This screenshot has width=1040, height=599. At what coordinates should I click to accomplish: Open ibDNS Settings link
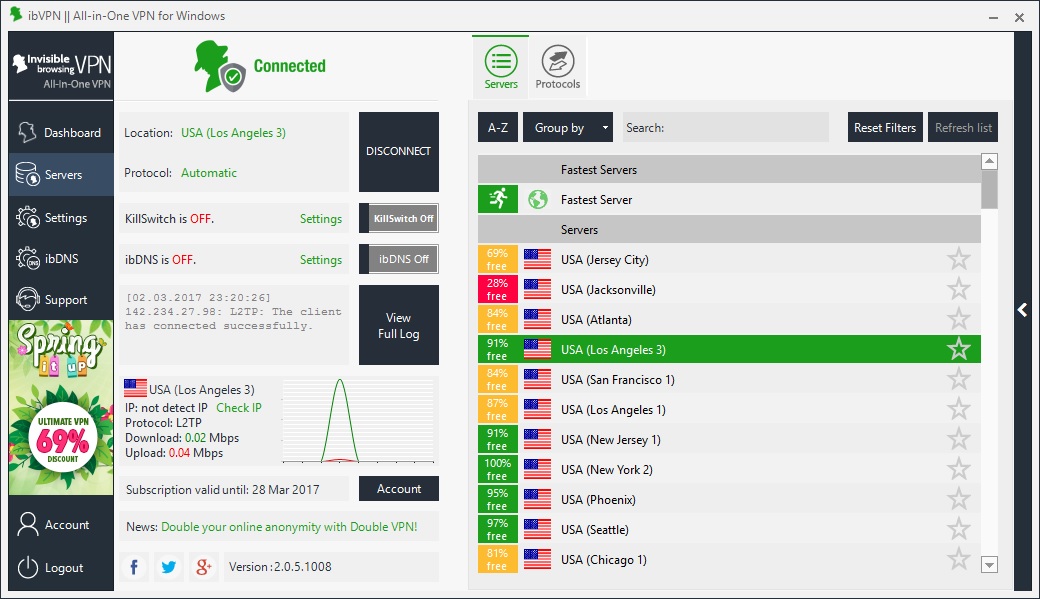tap(321, 260)
